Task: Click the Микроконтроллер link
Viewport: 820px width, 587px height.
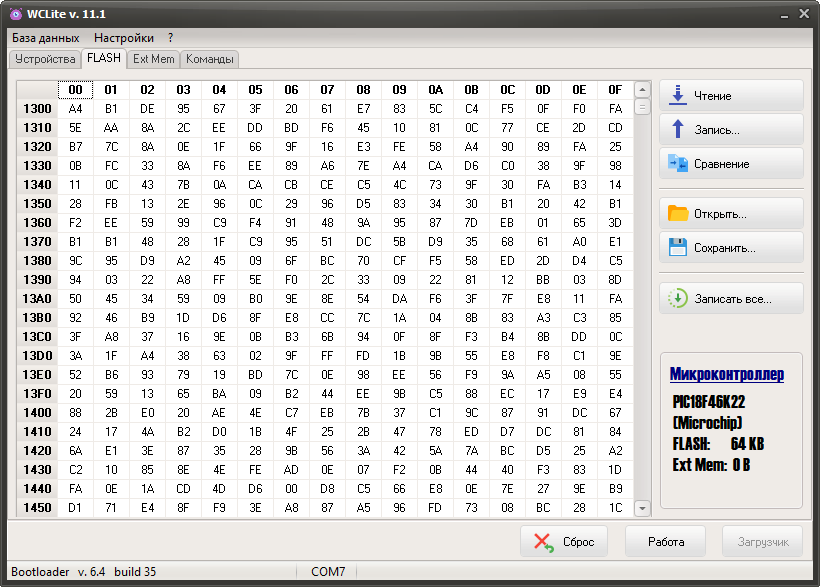Action: pyautogui.click(x=726, y=374)
